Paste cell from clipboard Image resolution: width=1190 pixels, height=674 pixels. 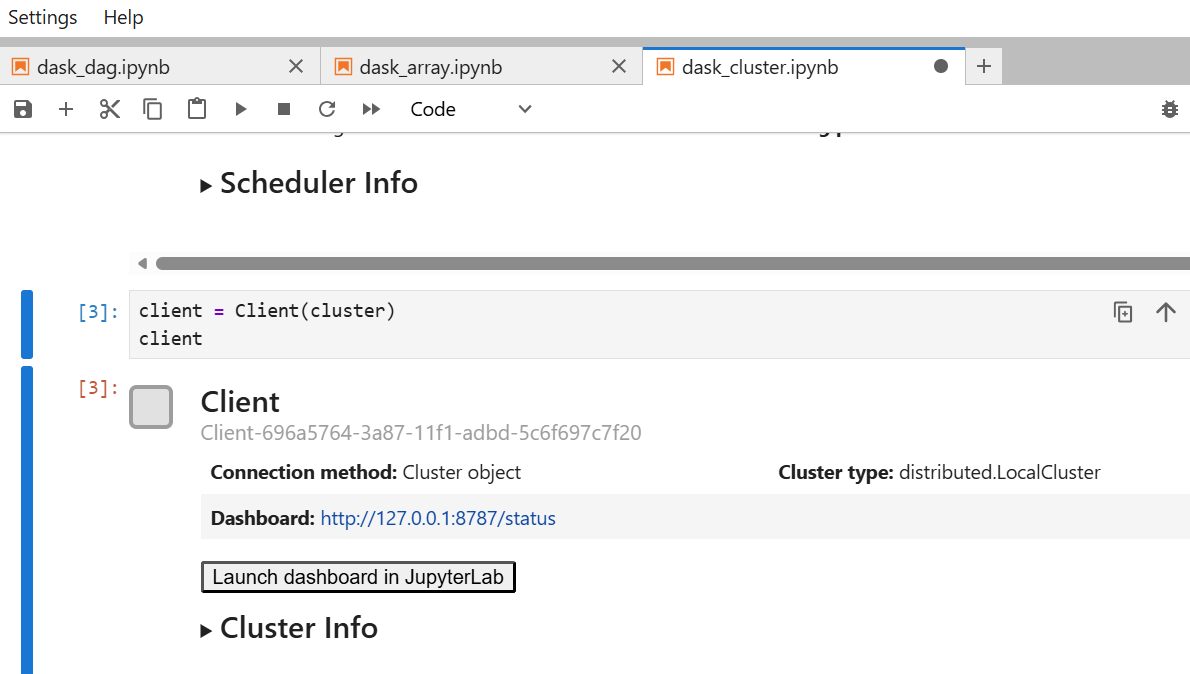tap(197, 109)
